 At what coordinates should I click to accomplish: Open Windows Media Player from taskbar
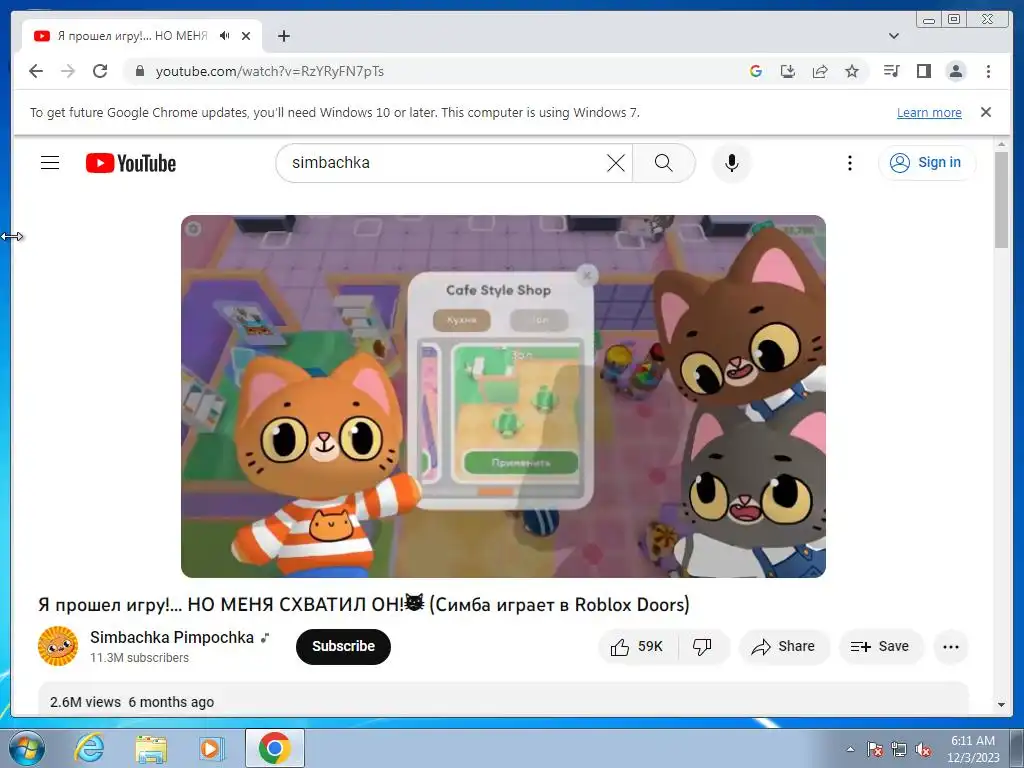coord(211,748)
